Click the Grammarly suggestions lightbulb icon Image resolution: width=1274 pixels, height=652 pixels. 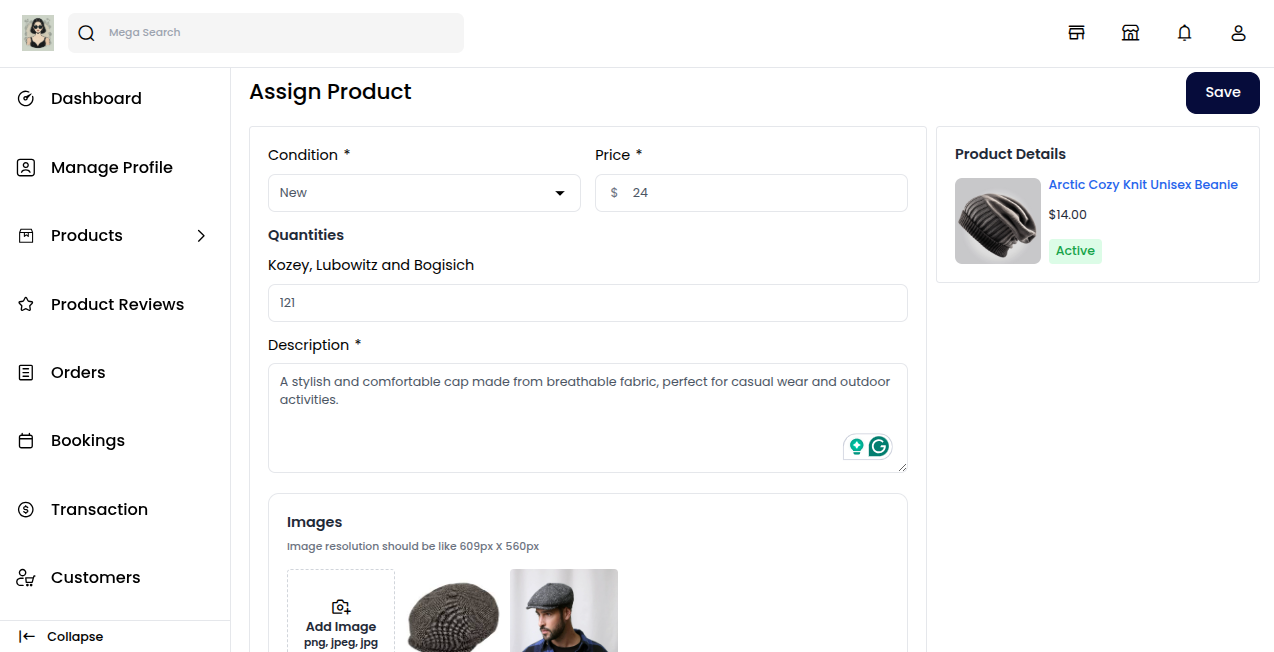(857, 446)
